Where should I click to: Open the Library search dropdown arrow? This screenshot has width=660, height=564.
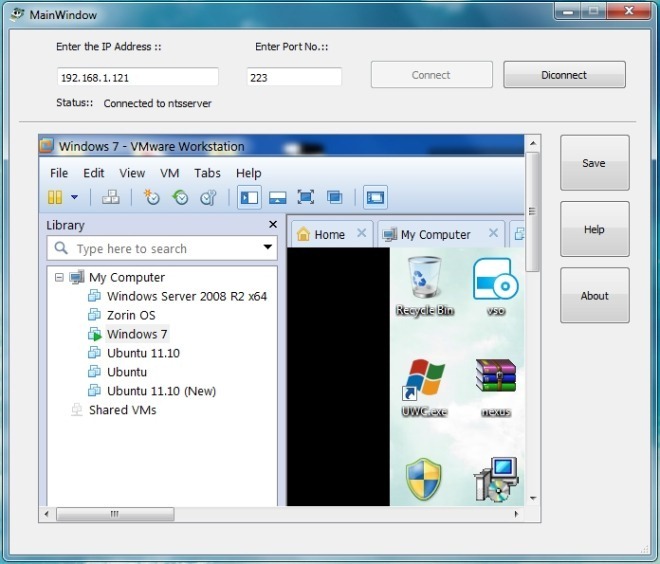pos(267,247)
